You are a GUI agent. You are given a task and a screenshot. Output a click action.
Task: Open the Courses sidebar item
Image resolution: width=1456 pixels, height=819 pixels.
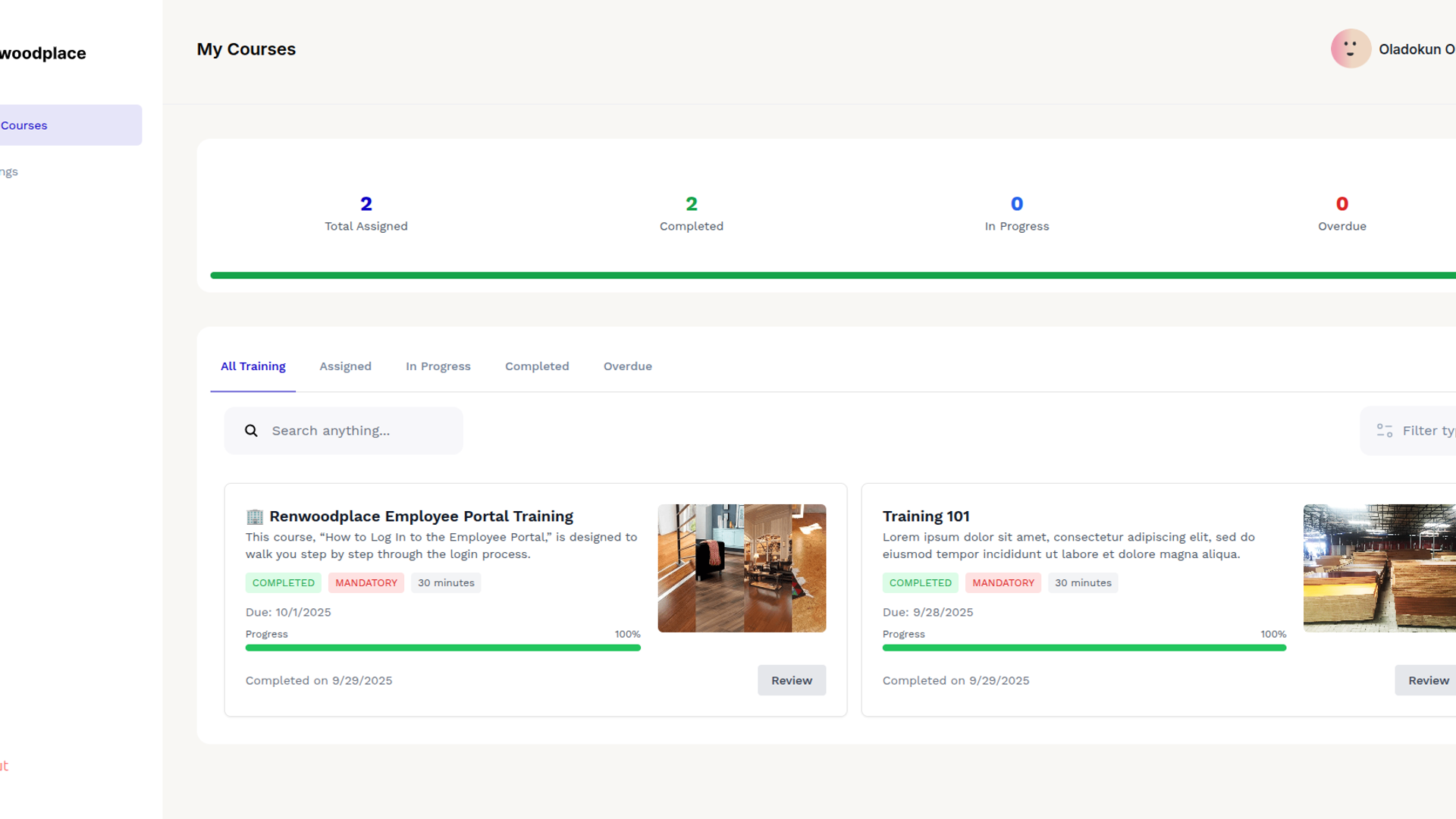coord(45,126)
